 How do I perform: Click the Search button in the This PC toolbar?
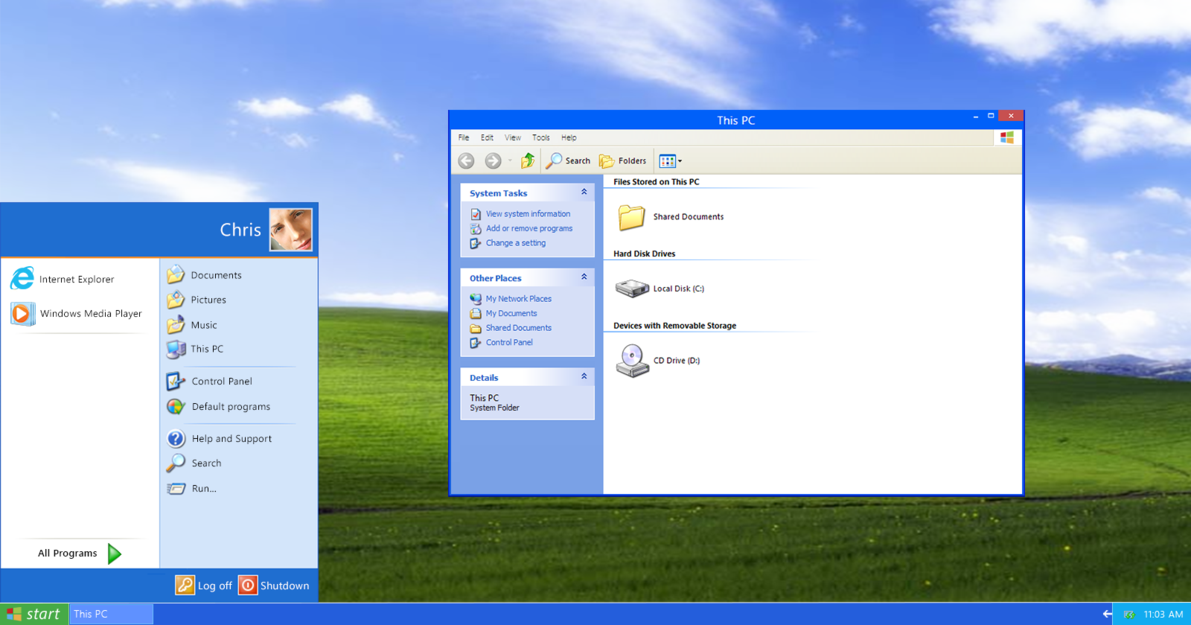click(x=568, y=160)
